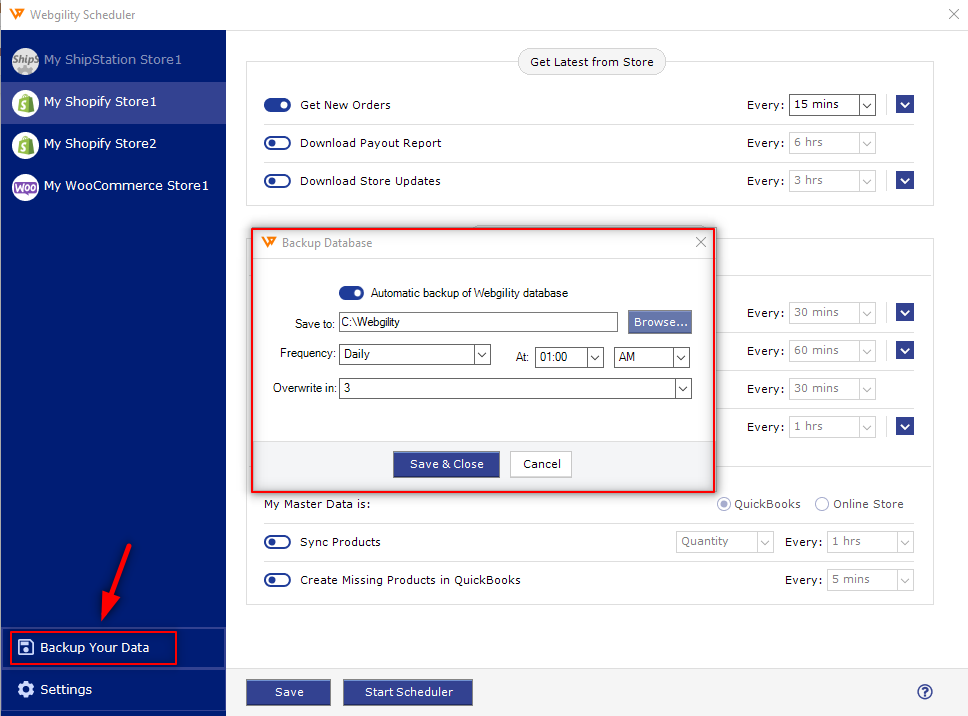Click the Webgility logo in title bar

[17, 14]
